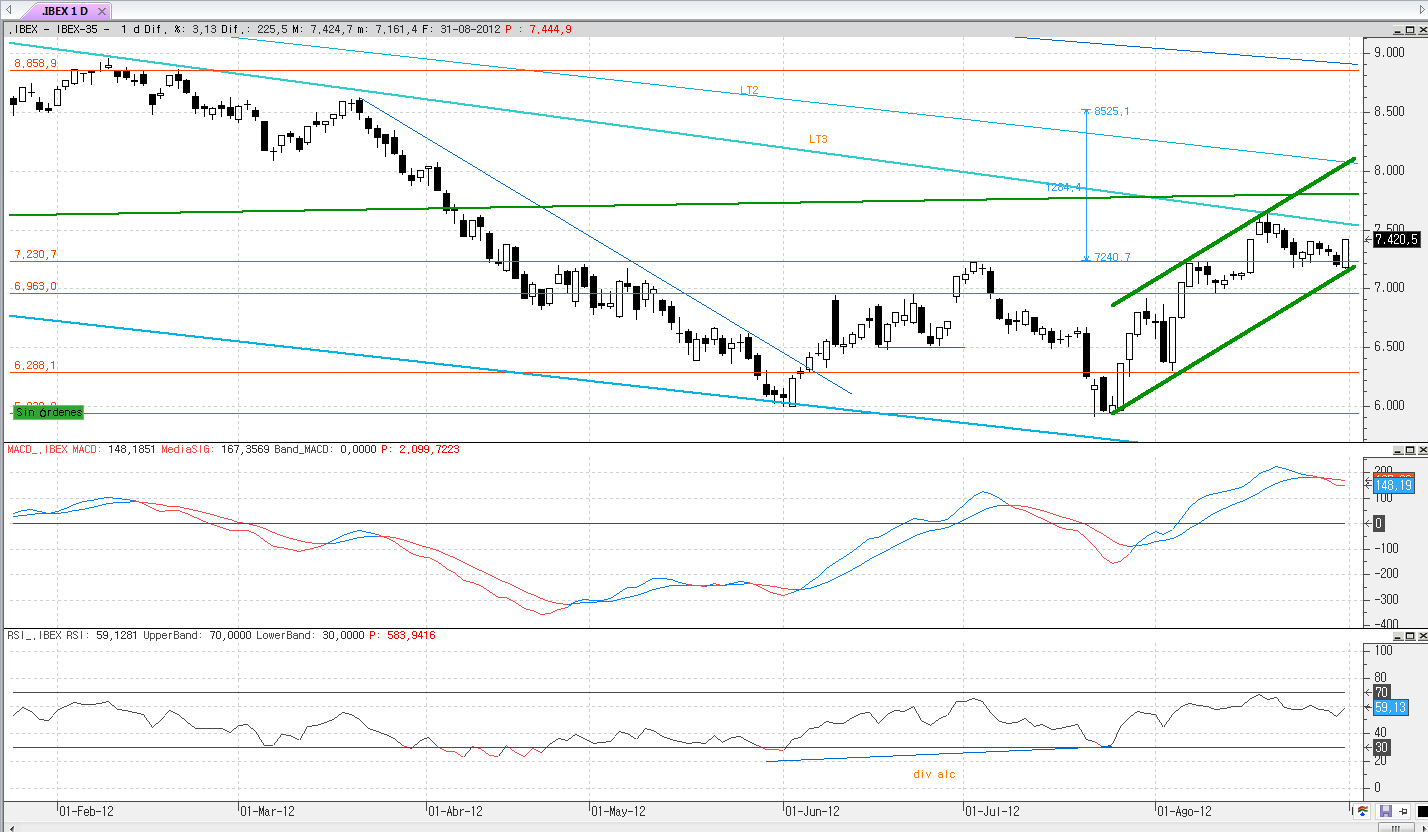
Task: Click the pin icon beside the save icon
Action: 1403,811
